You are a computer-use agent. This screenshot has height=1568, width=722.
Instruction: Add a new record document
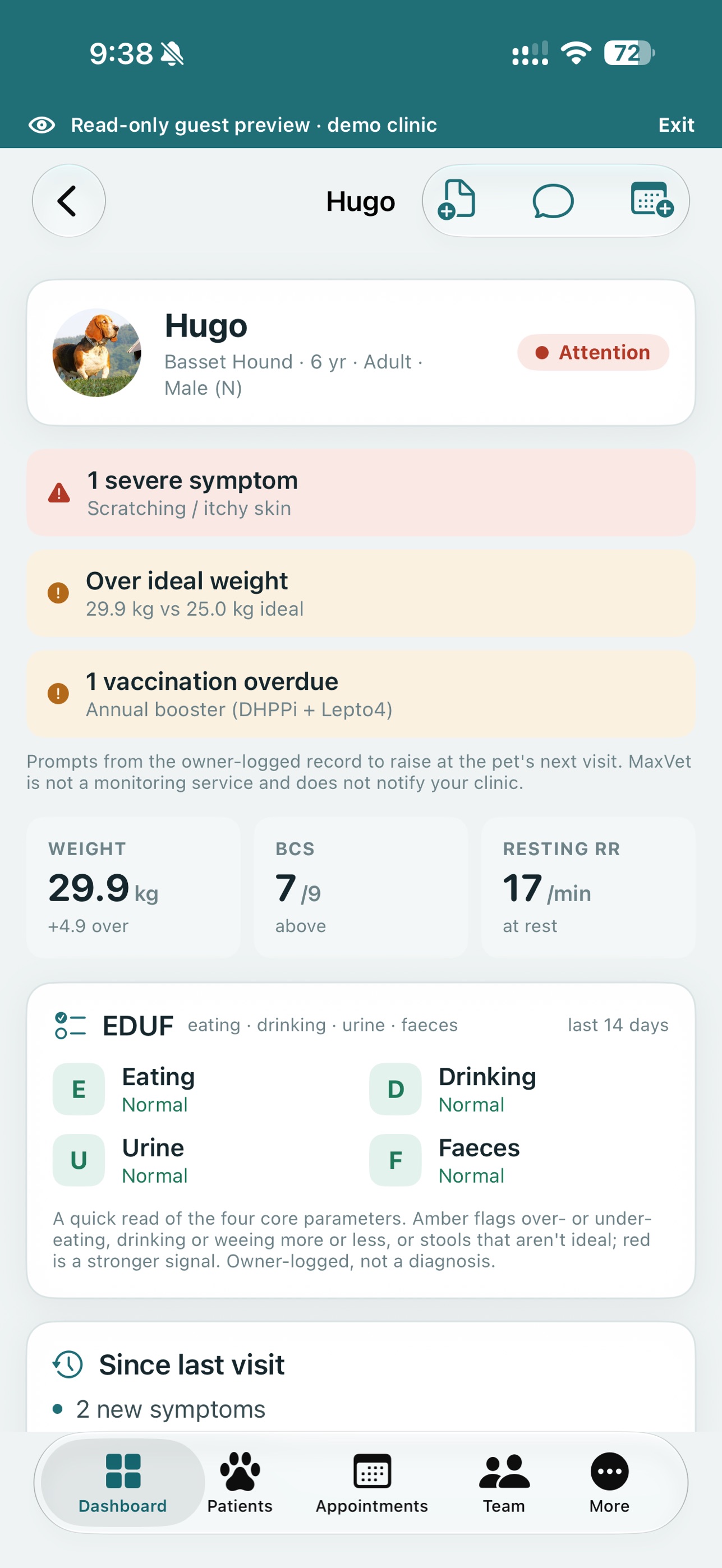457,200
